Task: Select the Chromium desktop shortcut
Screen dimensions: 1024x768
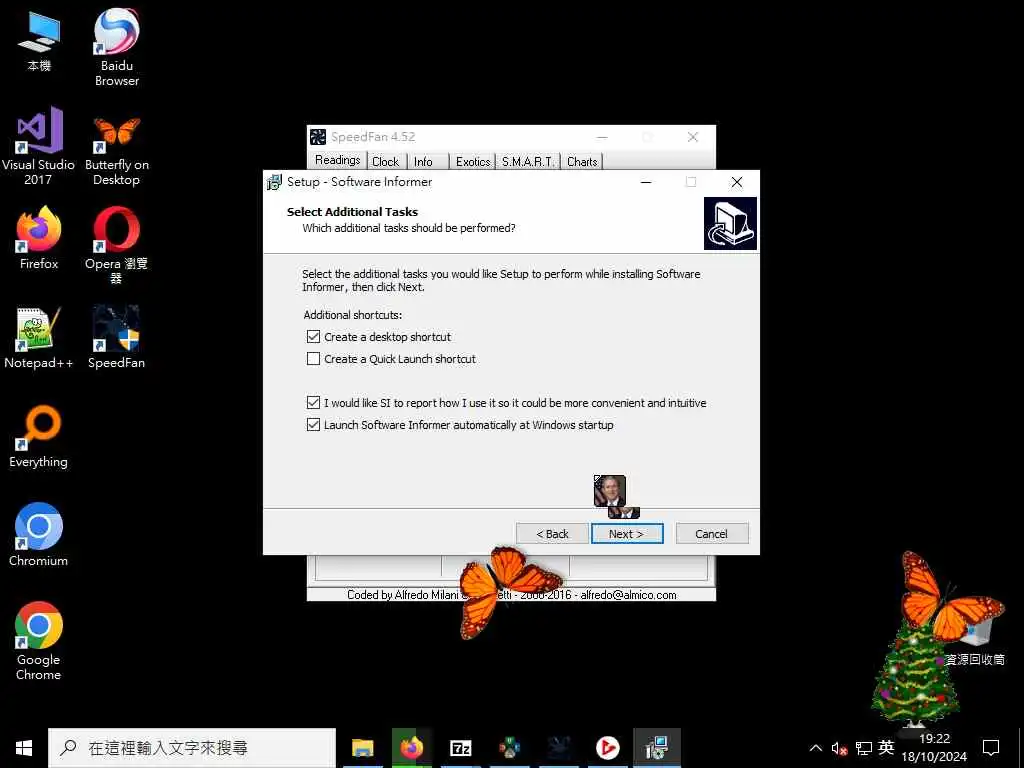Action: pyautogui.click(x=39, y=535)
